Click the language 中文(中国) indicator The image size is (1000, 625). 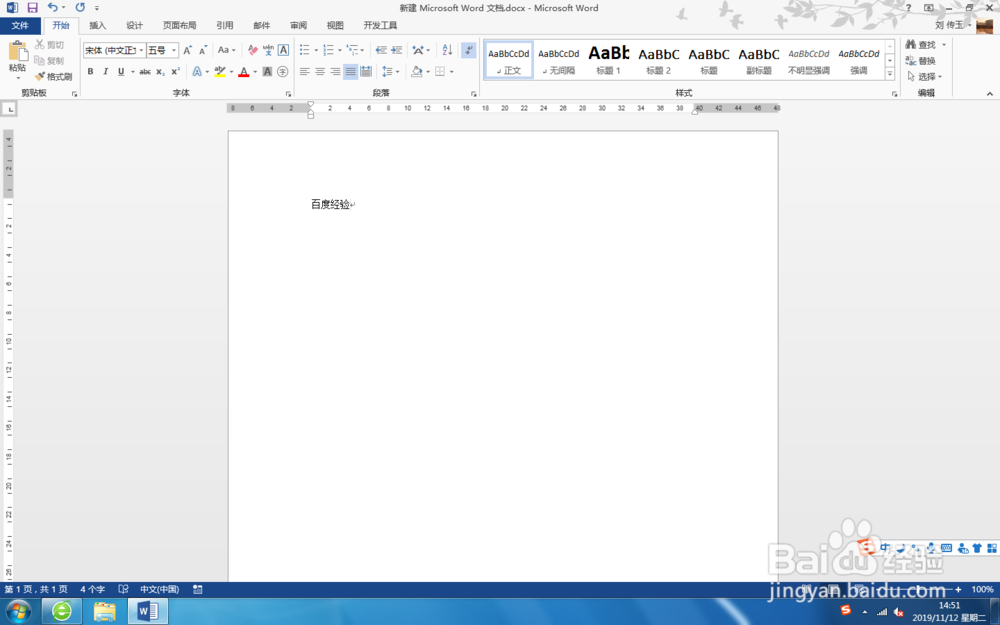[159, 589]
